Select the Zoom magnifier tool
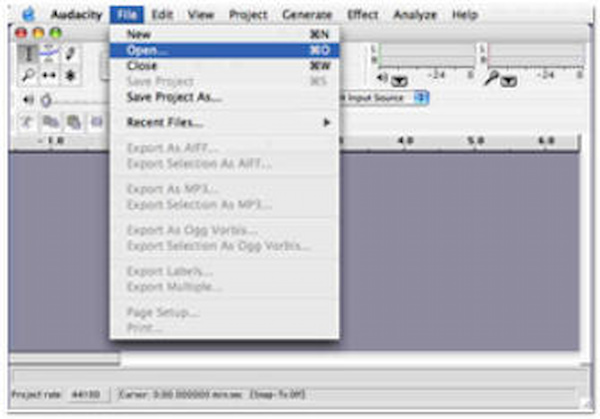 [x=28, y=75]
